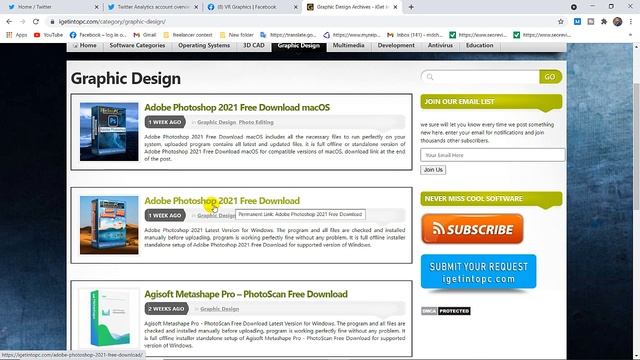Open the Facebook log in bookmark
Viewport: 640px width, 360px height.
98,35
